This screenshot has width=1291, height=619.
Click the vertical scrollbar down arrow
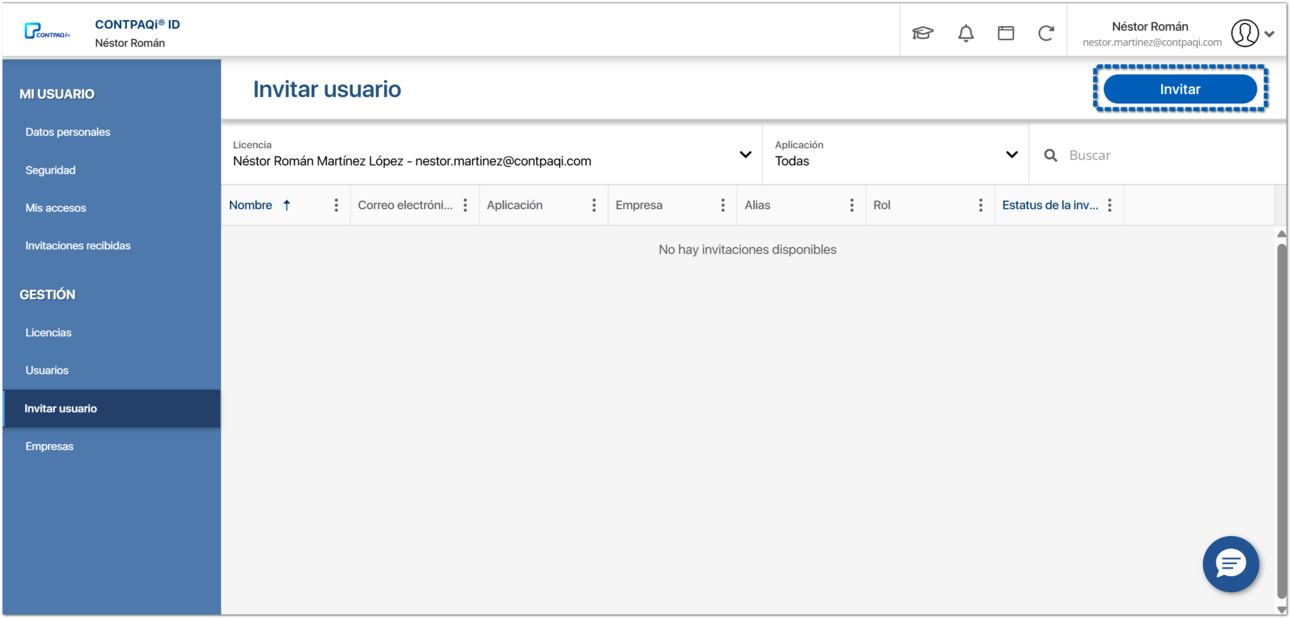[x=1282, y=609]
